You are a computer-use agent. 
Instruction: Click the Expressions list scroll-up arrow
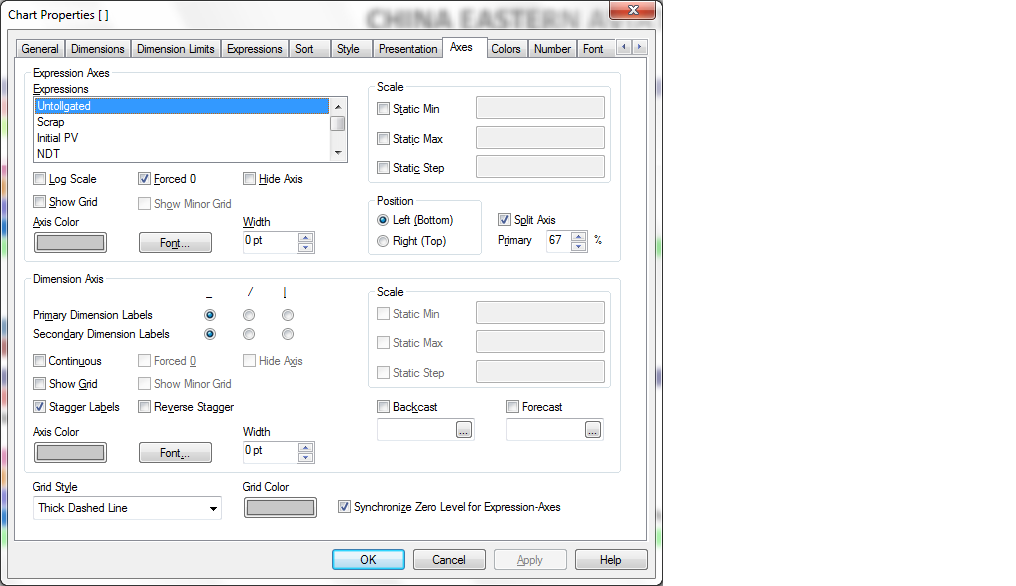(338, 106)
